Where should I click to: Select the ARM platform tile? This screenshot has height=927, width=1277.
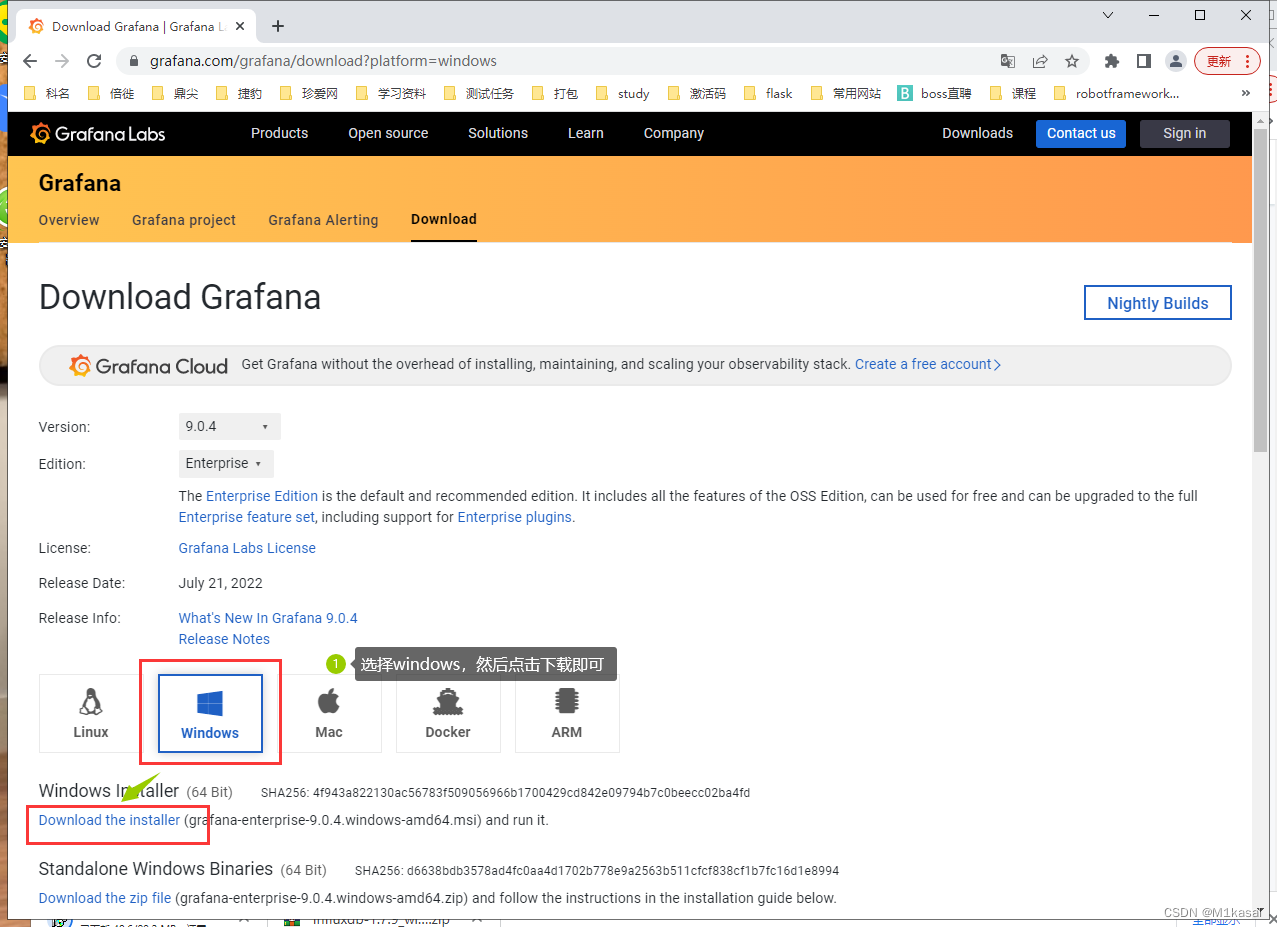click(567, 713)
